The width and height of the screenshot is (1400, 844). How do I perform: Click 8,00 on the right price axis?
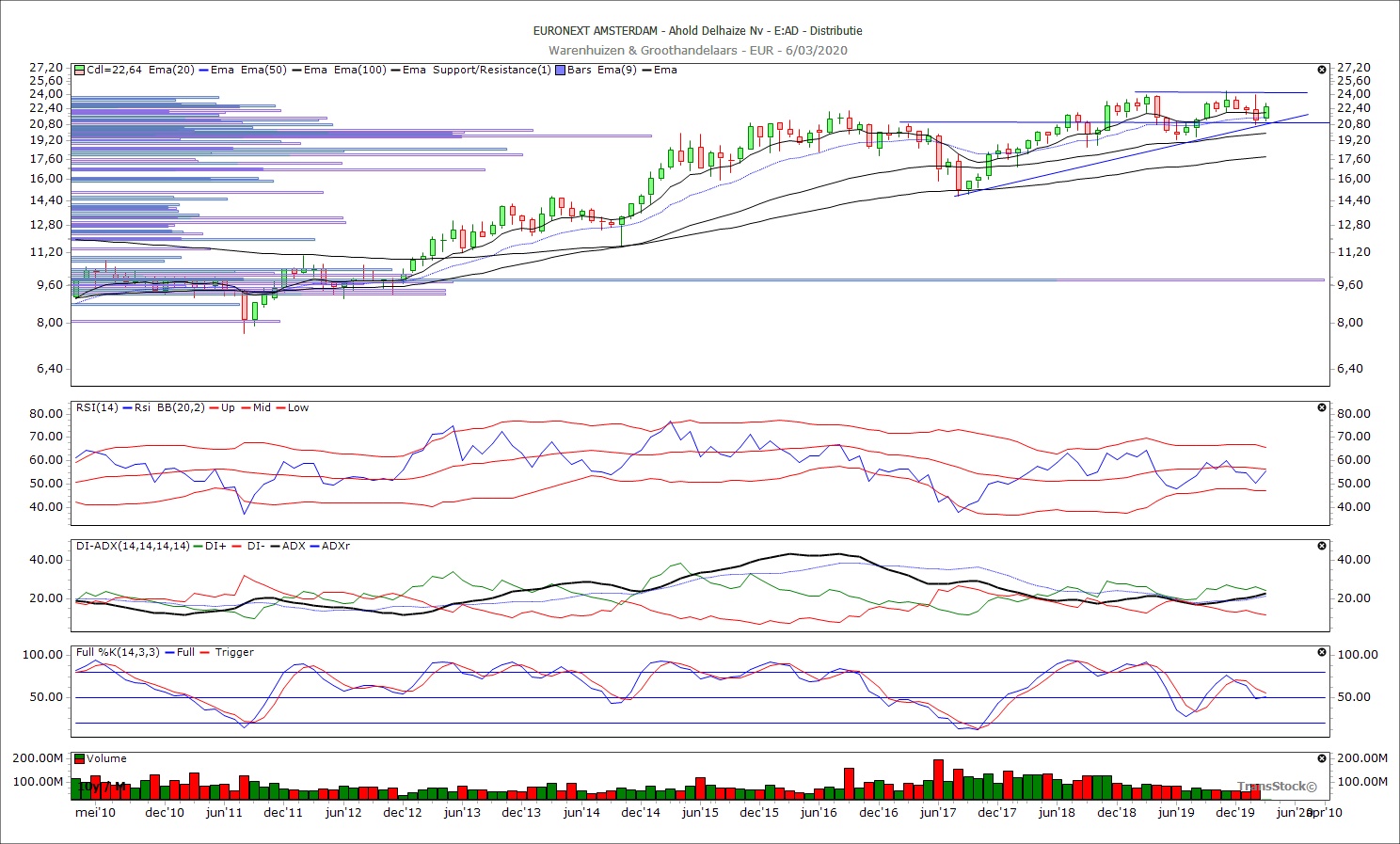pos(1350,322)
